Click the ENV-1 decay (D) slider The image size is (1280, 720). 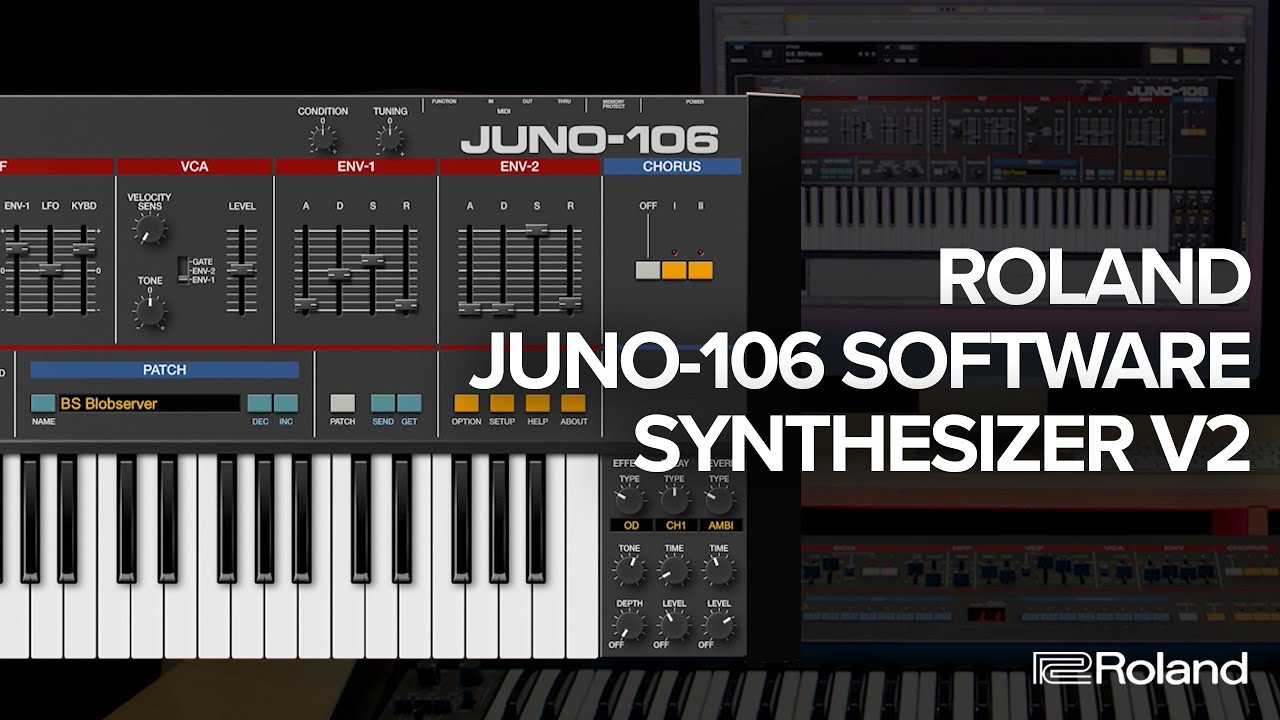coord(339,274)
